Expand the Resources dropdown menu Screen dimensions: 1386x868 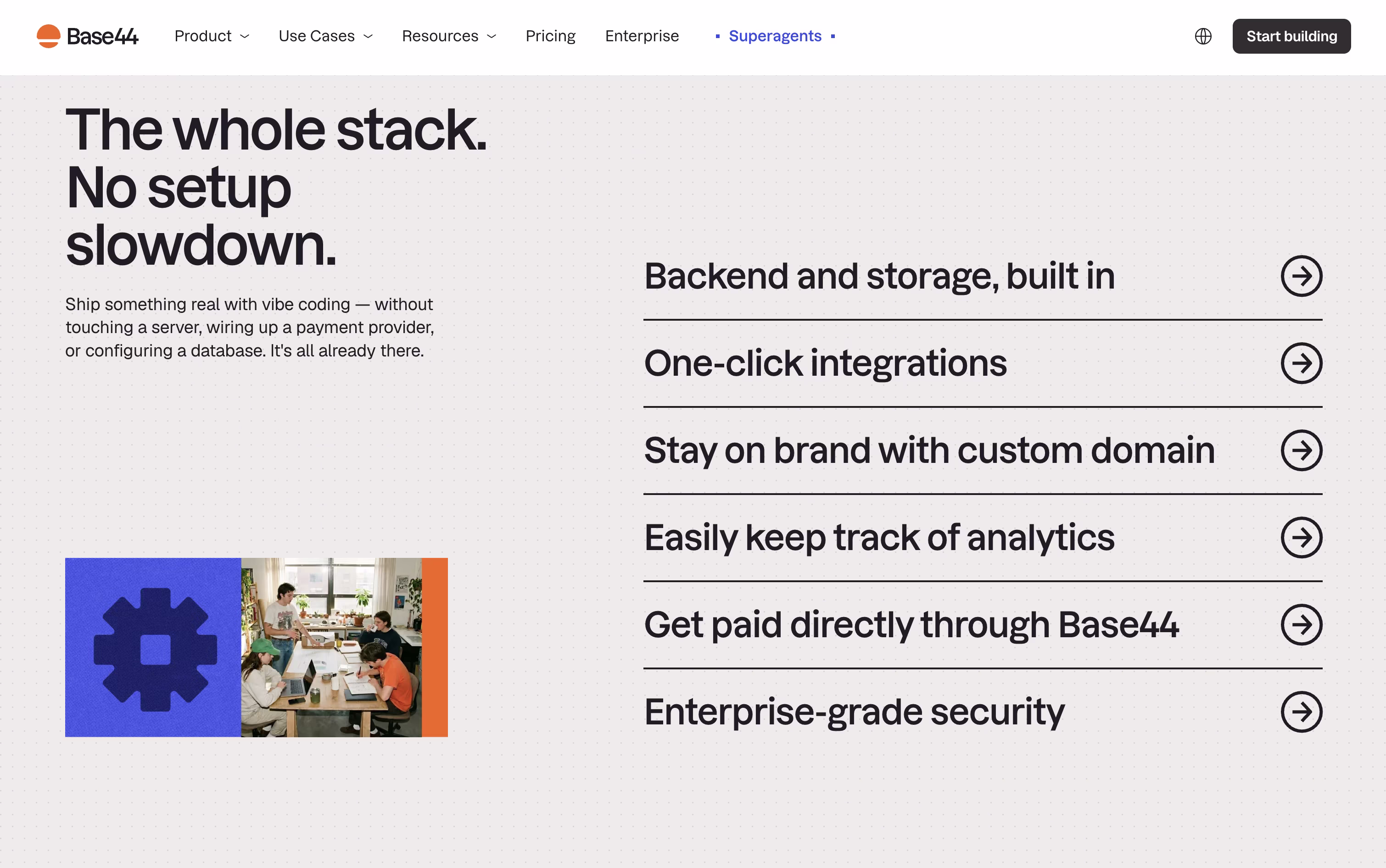pos(449,36)
